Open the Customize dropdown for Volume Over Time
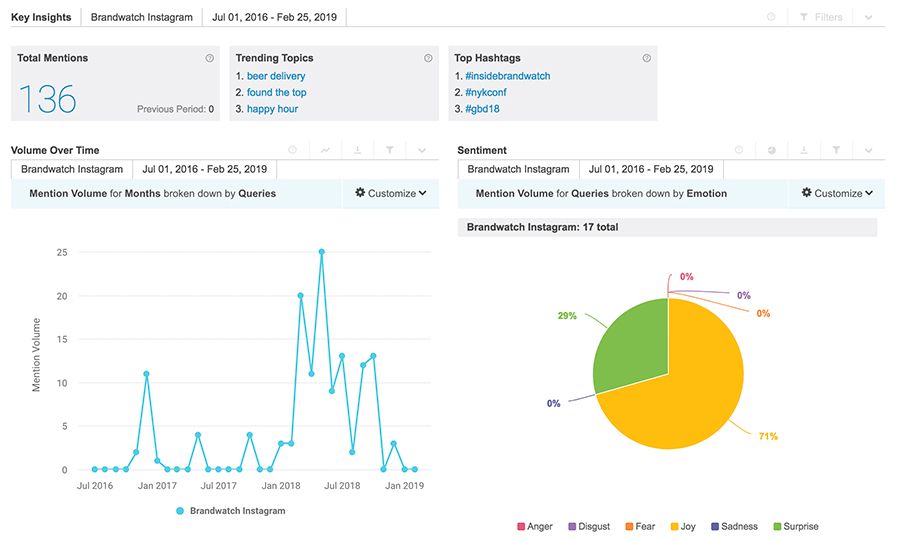Viewport: 900px width, 541px height. click(x=390, y=193)
